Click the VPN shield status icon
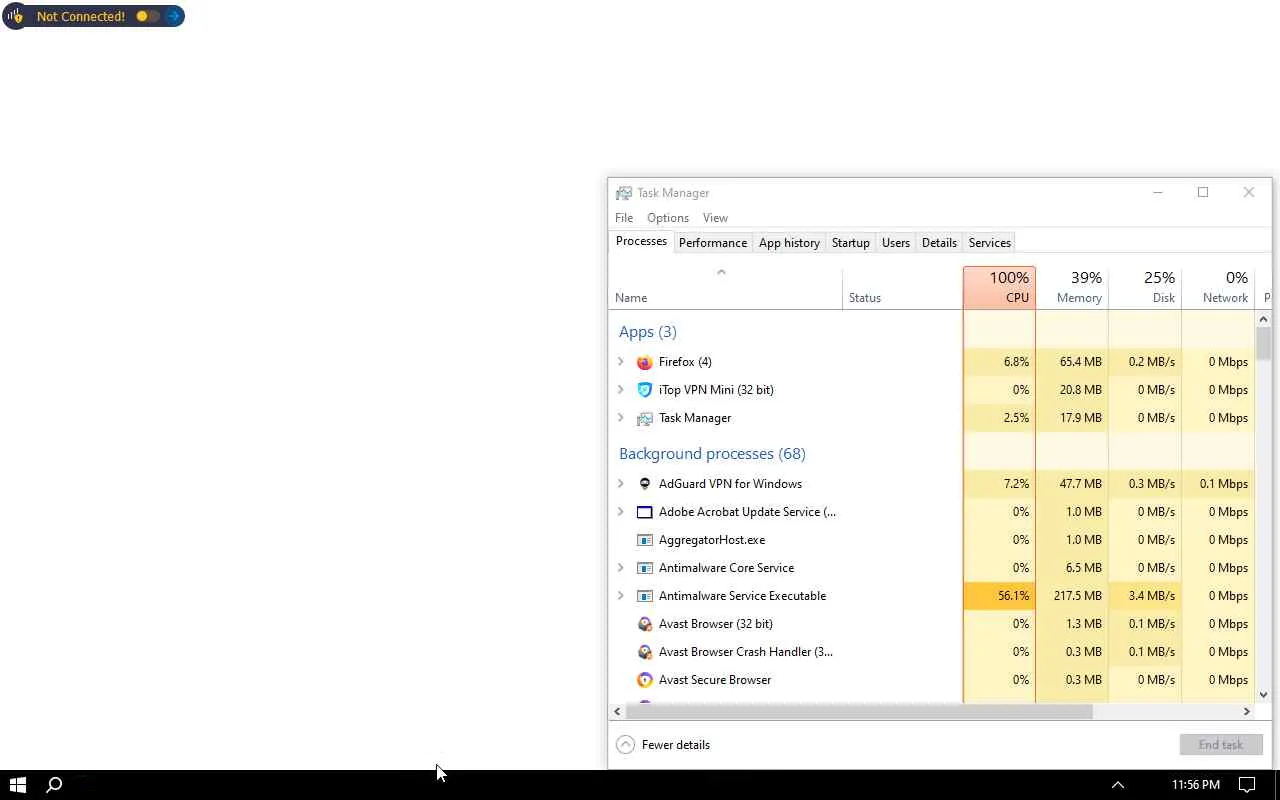The image size is (1280, 800). point(15,16)
